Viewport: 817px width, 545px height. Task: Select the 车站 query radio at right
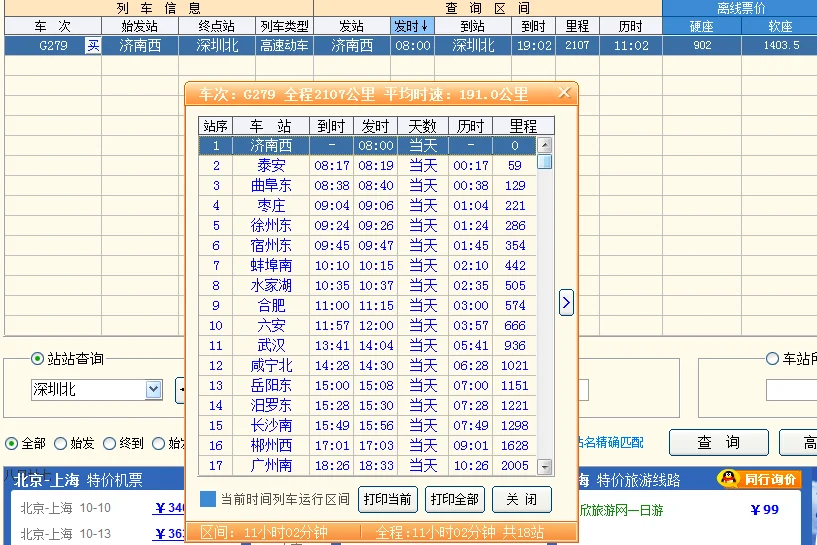(772, 358)
